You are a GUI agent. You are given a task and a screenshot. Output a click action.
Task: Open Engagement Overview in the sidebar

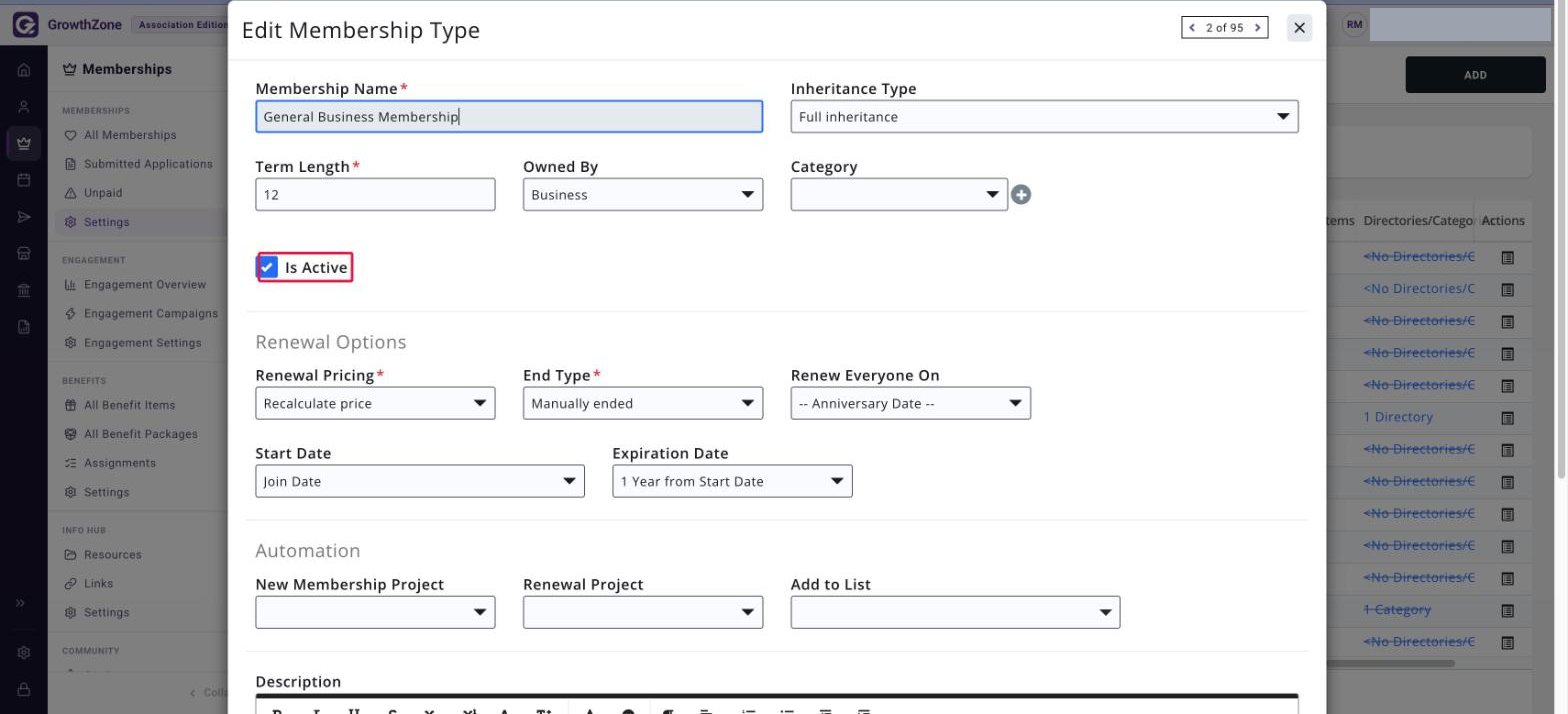tap(145, 285)
